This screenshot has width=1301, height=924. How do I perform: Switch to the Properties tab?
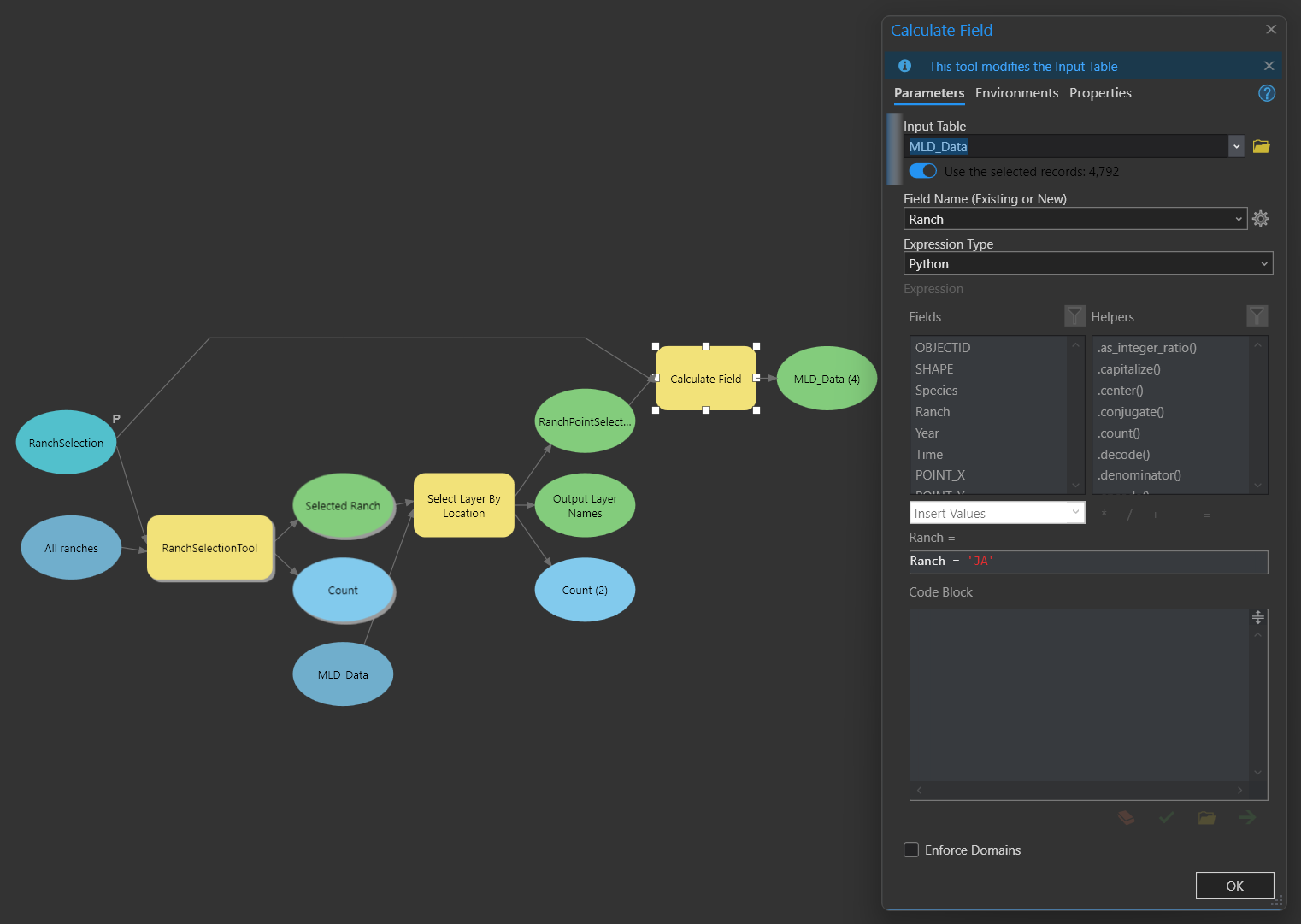tap(1100, 93)
